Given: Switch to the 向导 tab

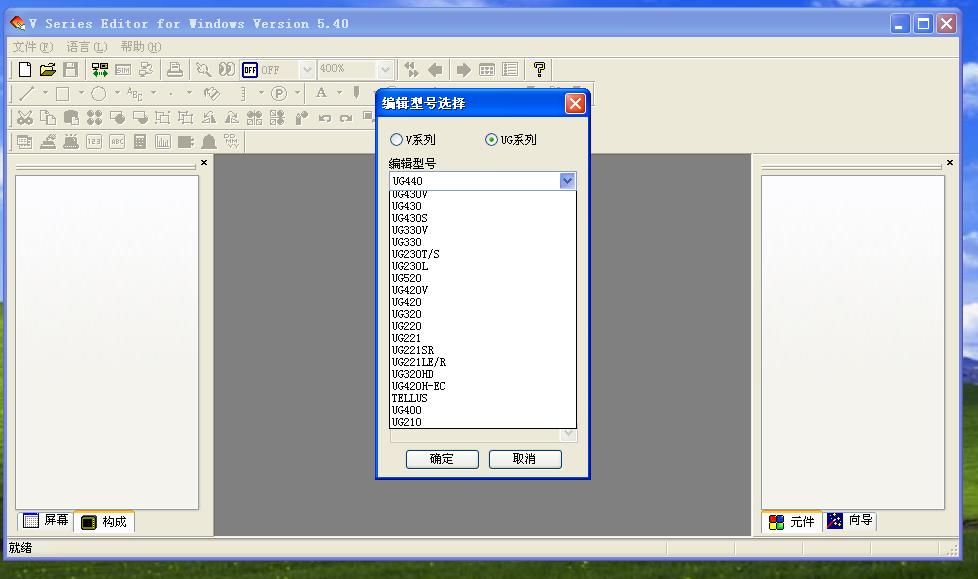Looking at the screenshot, I should pyautogui.click(x=851, y=521).
